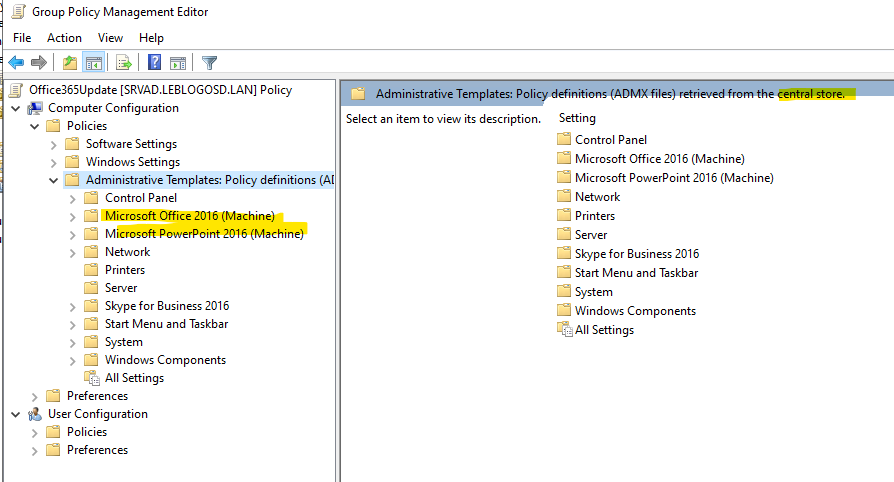The height and width of the screenshot is (482, 894).
Task: Expand Microsoft PowerPoint 2016 (Machine) tree node
Action: tap(72, 235)
